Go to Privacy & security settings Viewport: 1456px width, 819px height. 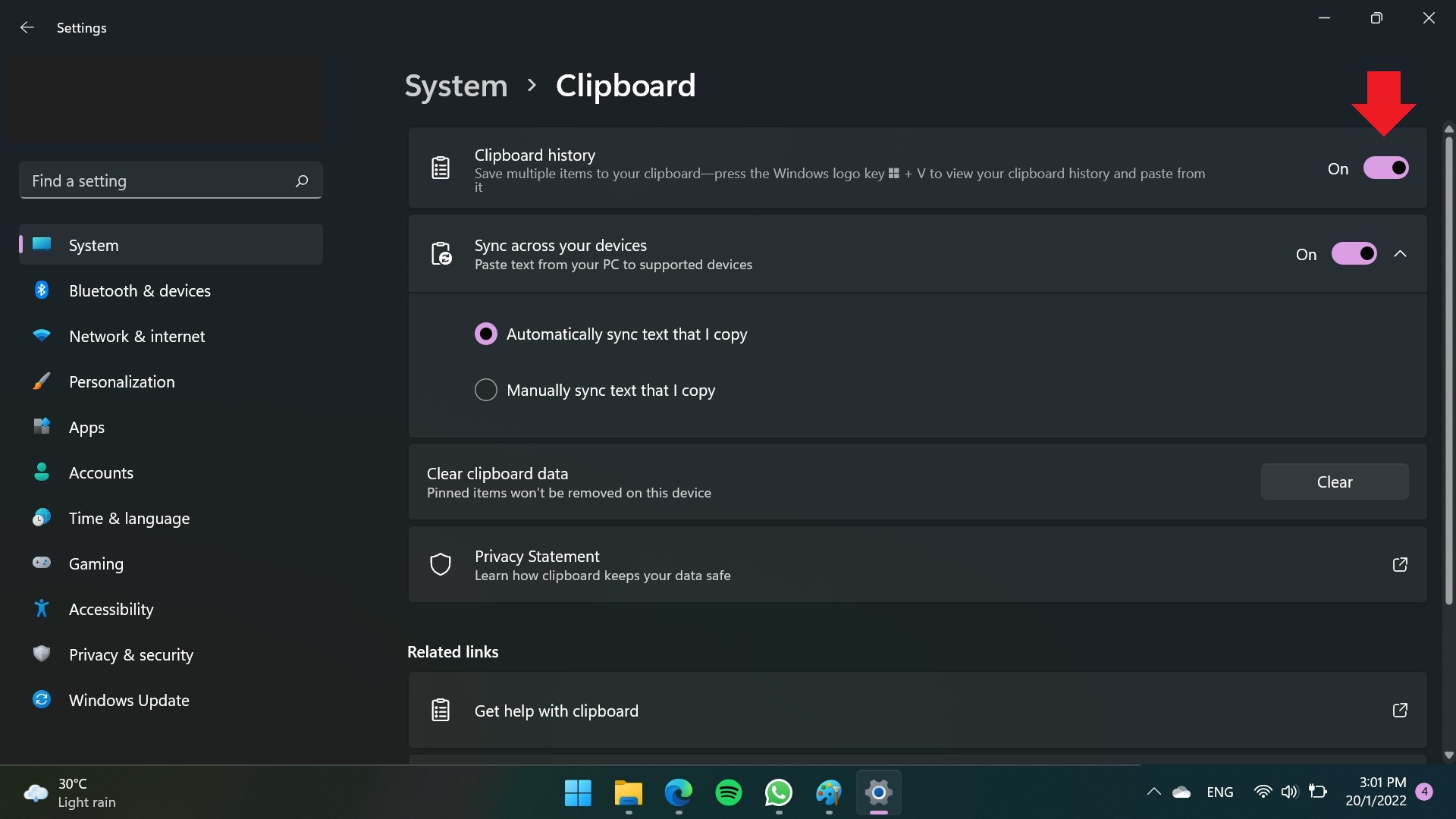point(130,655)
